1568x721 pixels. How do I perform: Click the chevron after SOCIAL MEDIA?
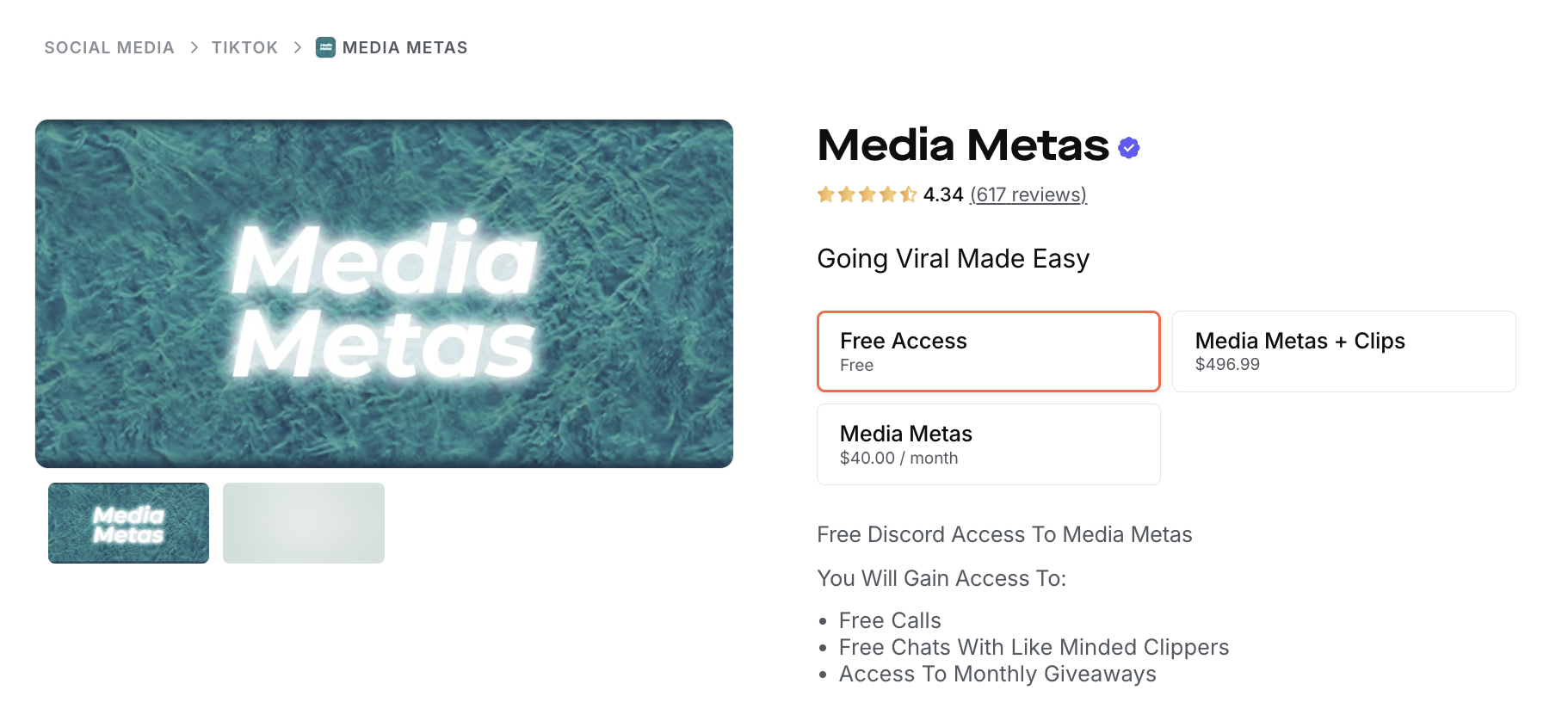pyautogui.click(x=194, y=47)
